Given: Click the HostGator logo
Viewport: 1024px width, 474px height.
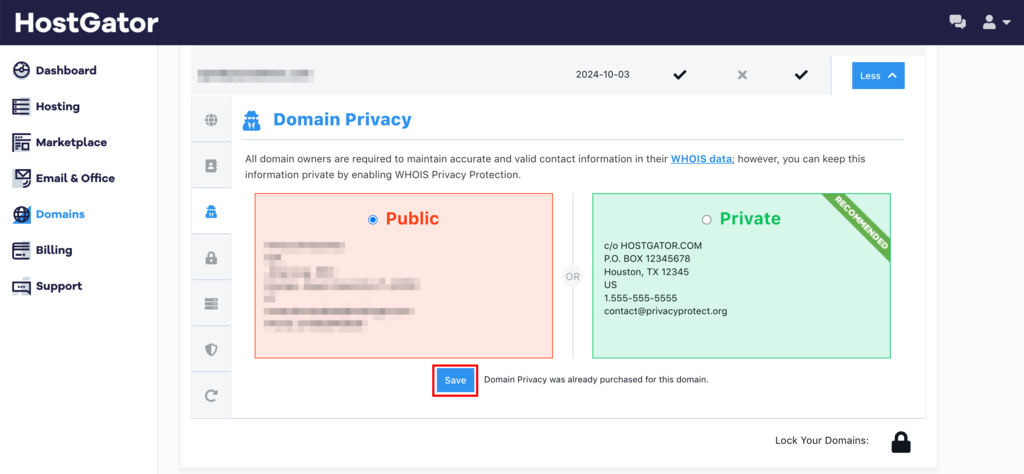Looking at the screenshot, I should point(87,23).
